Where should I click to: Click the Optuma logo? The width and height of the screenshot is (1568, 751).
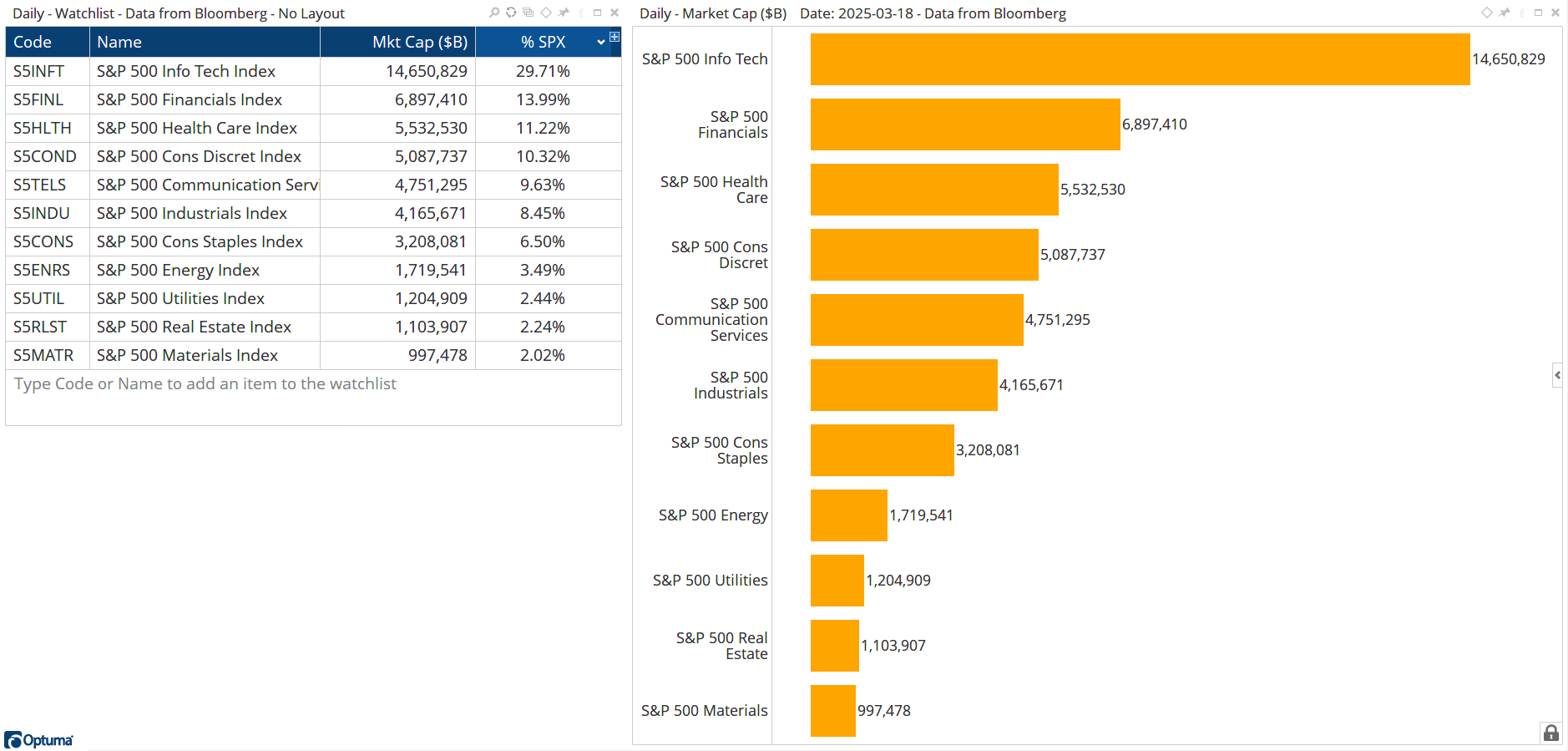(39, 740)
